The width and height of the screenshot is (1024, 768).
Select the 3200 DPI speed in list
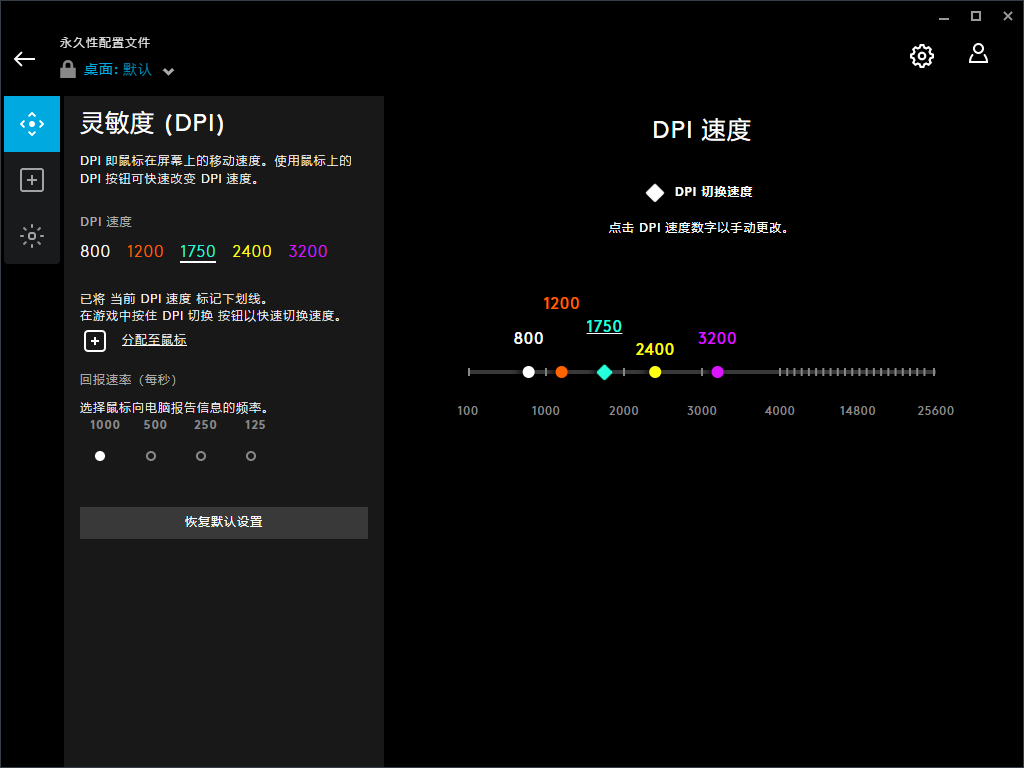tap(308, 251)
